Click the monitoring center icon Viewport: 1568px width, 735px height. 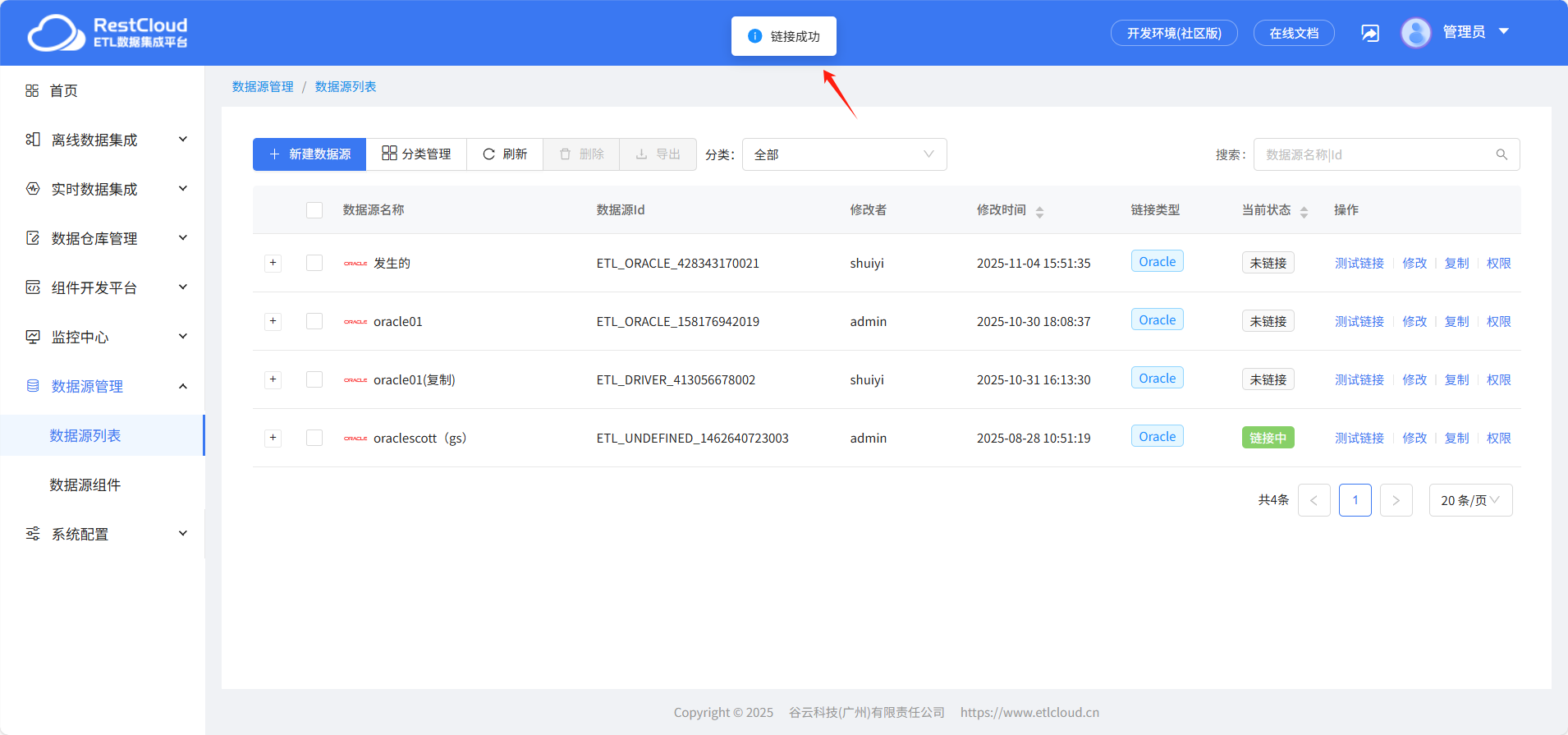(33, 337)
